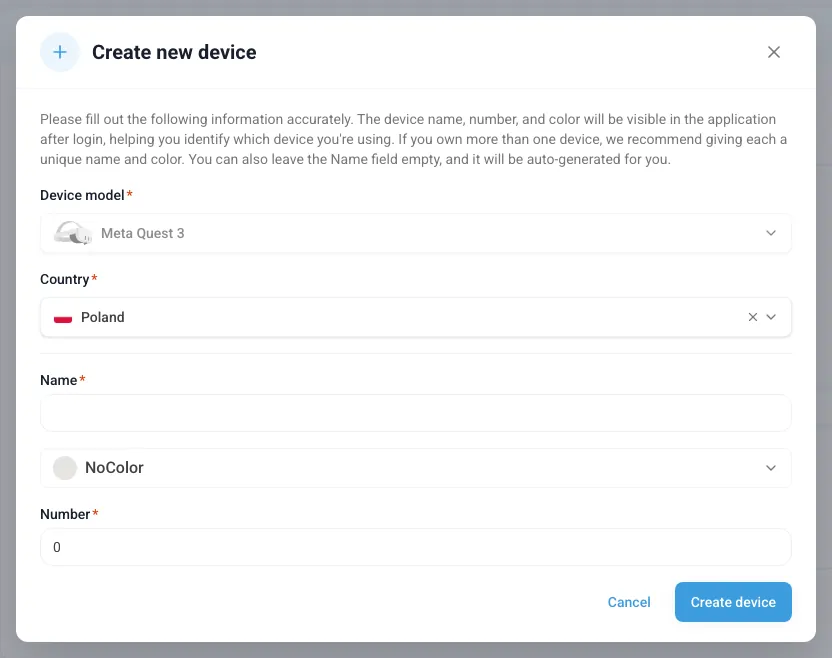Focus the Number input field
The height and width of the screenshot is (658, 832).
[415, 547]
